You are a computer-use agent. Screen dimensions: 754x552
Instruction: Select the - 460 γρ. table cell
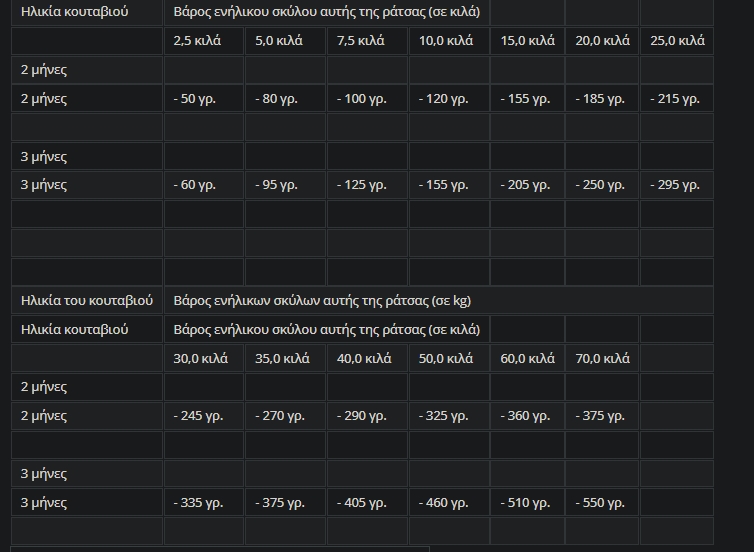click(449, 502)
